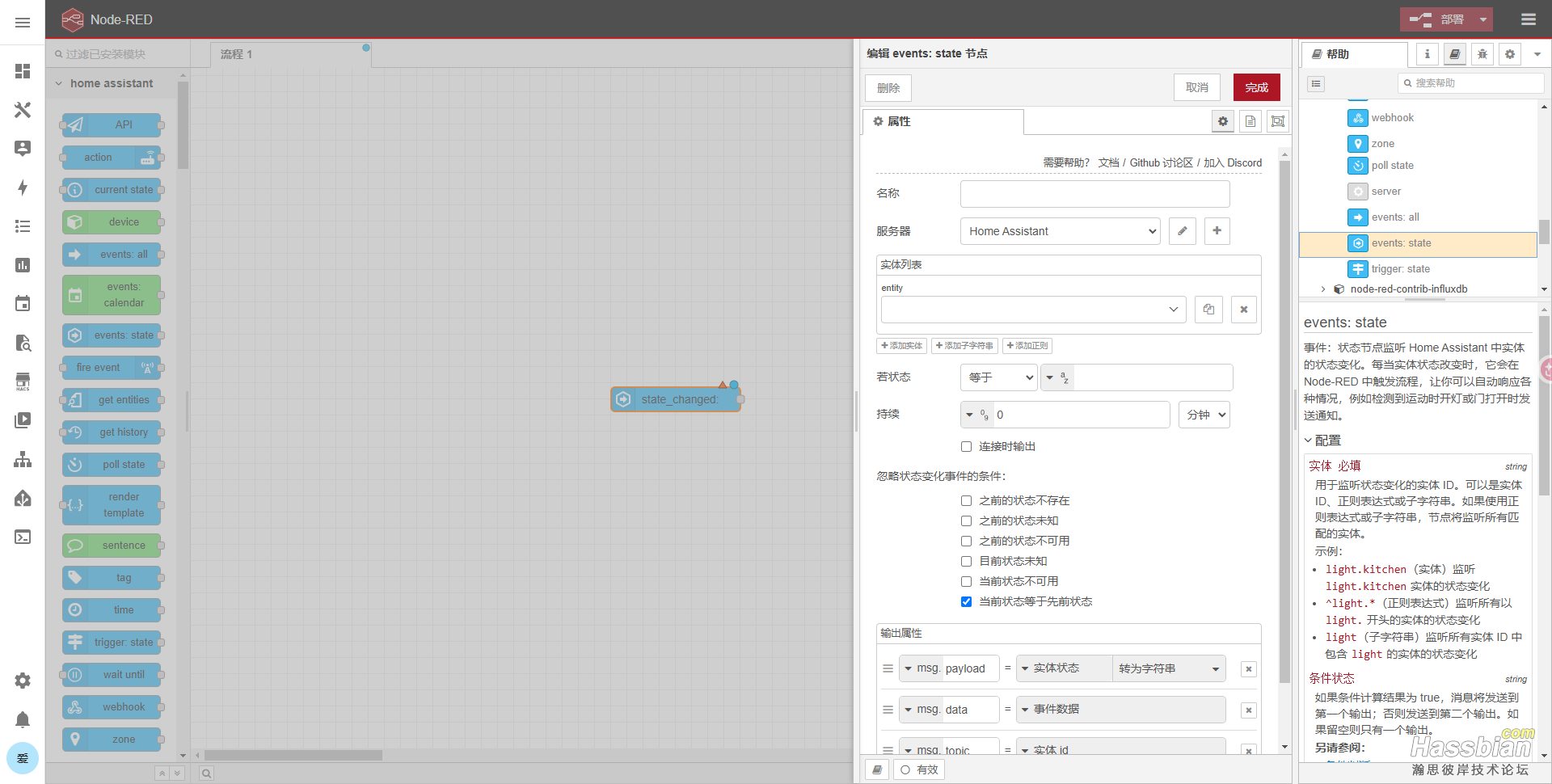This screenshot has width=1552, height=784.
Task: Expand node-red-contrib-influxdb tree item
Action: click(x=1323, y=289)
